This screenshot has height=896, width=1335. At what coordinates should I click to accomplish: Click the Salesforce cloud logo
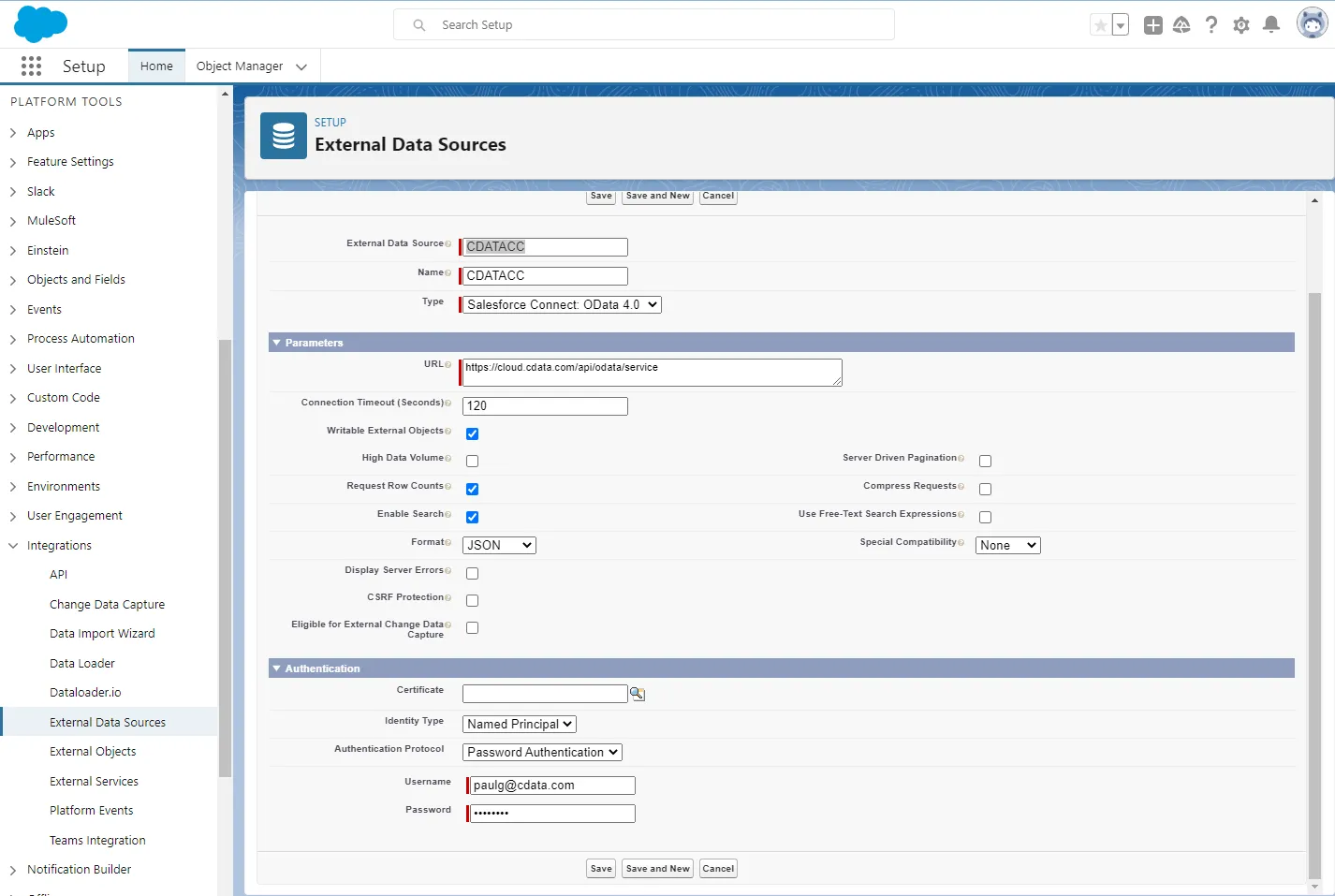point(40,23)
